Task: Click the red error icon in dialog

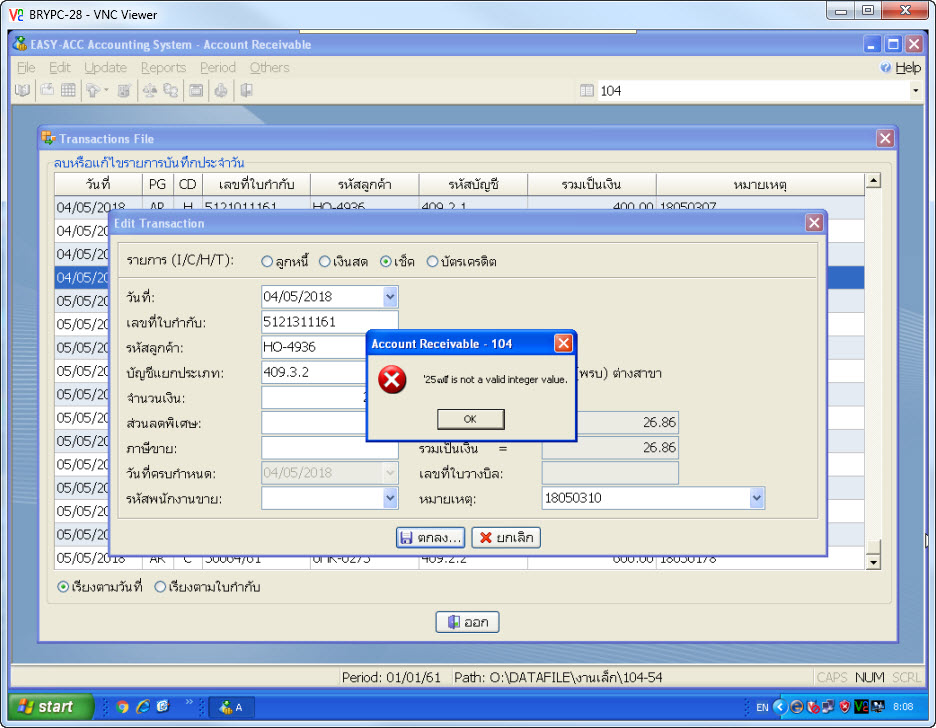Action: pyautogui.click(x=394, y=379)
